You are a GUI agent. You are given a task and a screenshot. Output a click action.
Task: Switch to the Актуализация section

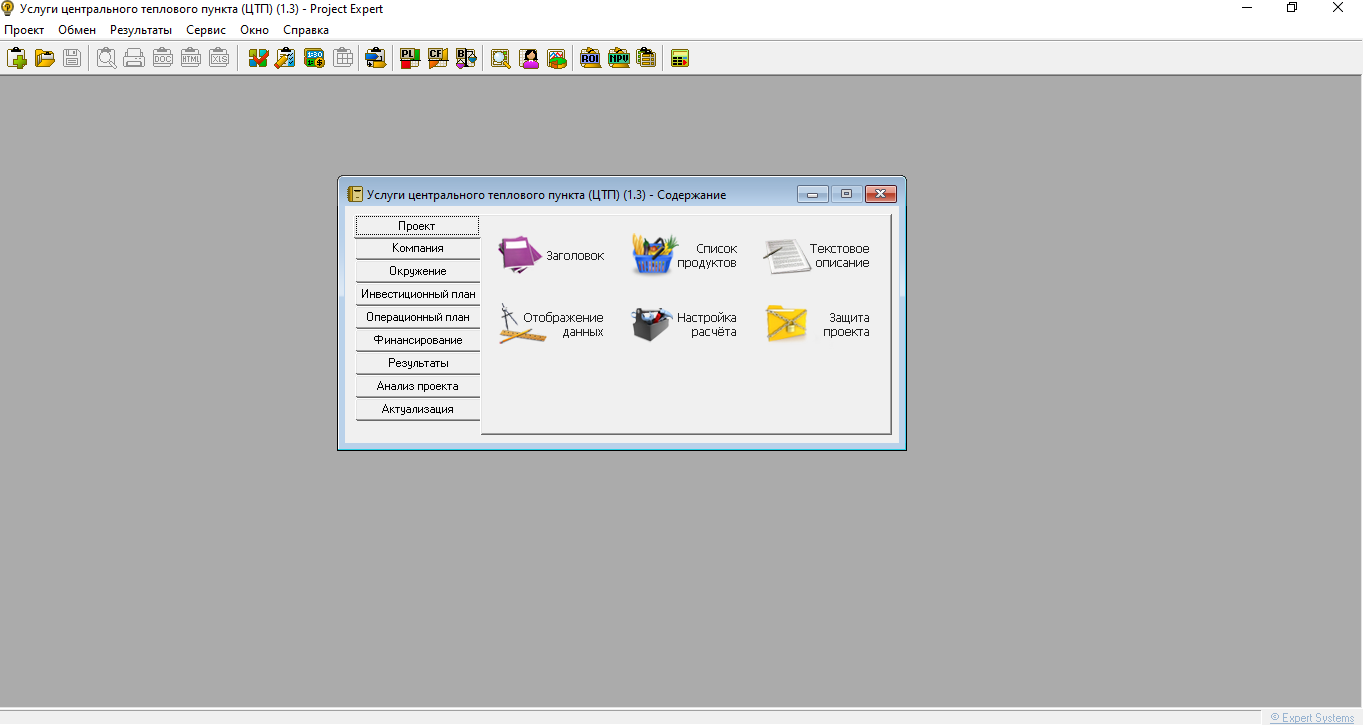point(418,409)
